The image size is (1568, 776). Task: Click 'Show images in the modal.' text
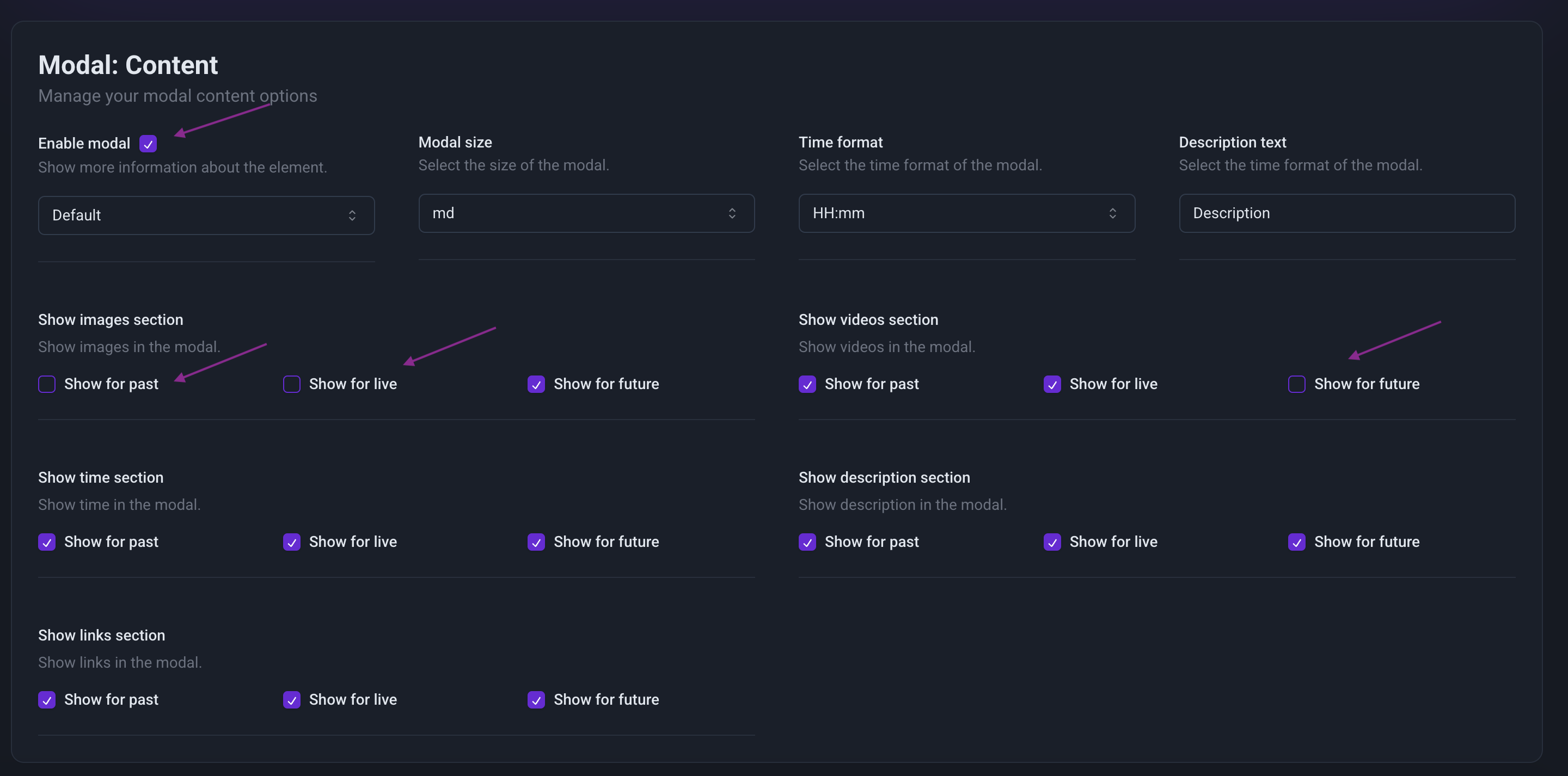tap(129, 347)
